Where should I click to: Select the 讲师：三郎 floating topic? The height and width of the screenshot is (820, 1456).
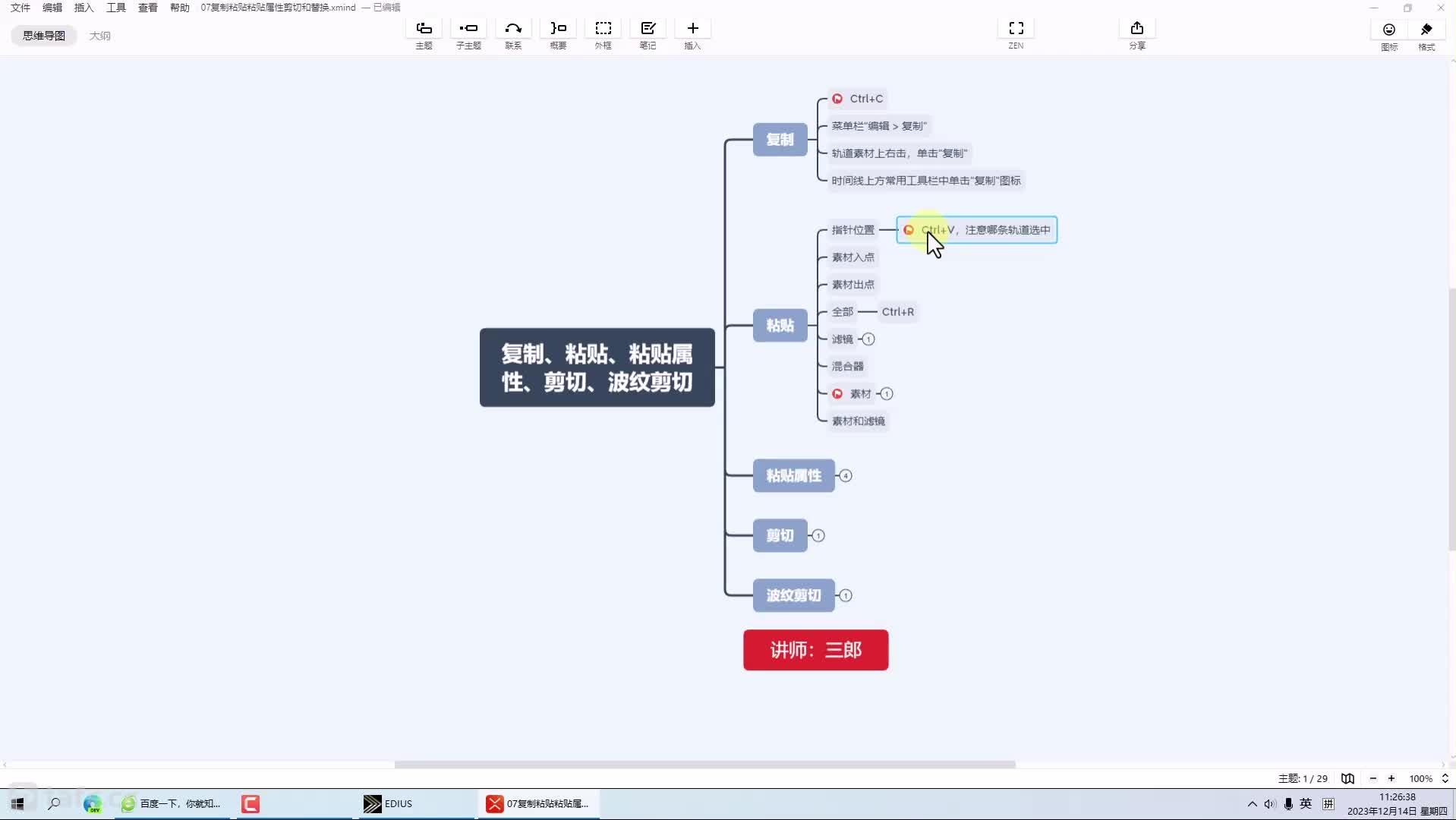click(x=815, y=650)
